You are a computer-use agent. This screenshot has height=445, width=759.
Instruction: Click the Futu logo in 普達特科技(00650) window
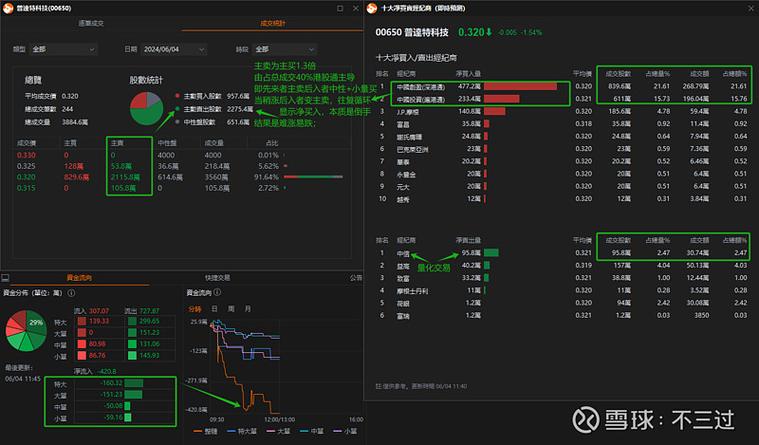tap(7, 8)
